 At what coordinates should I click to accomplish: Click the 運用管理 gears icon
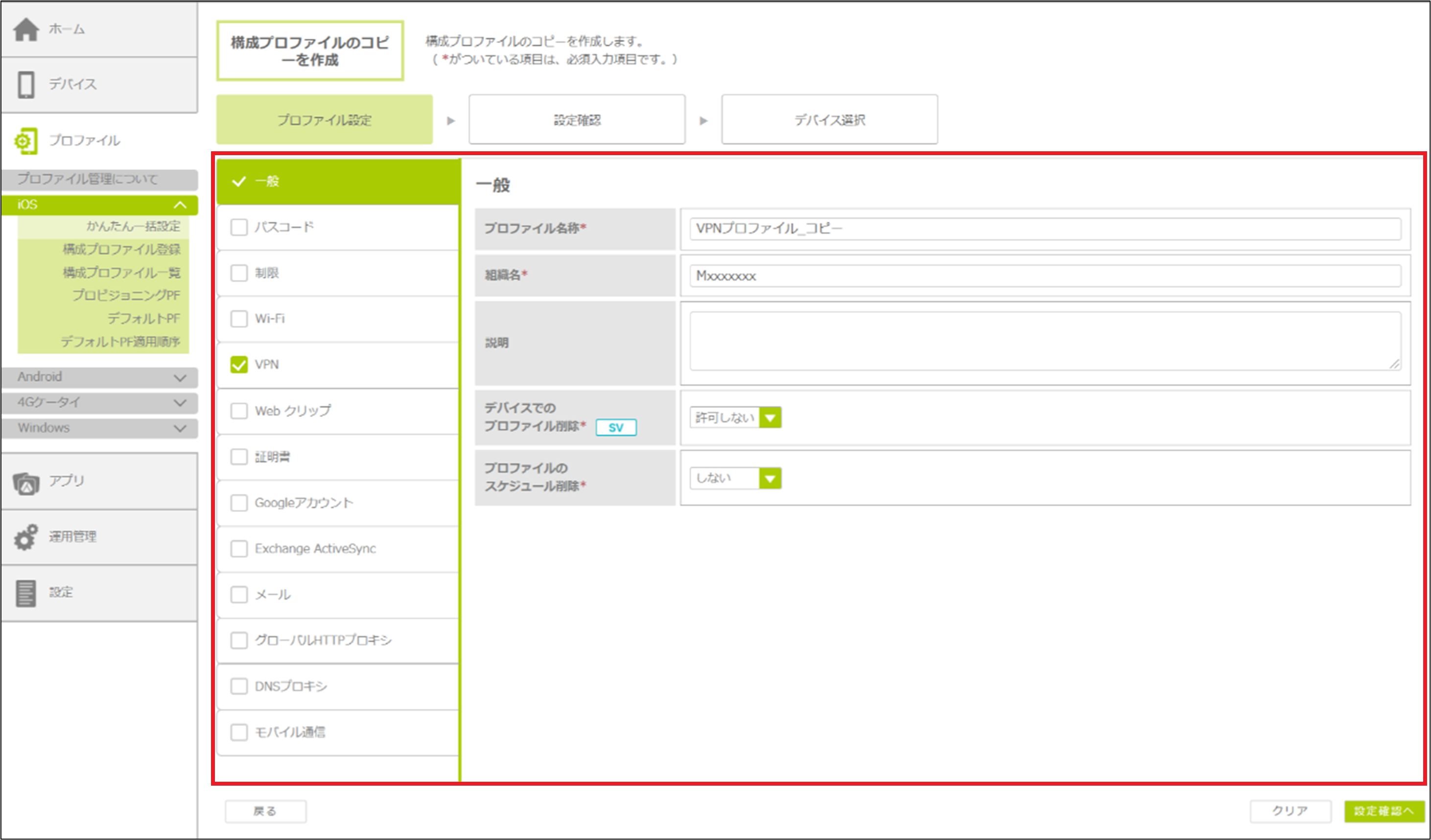(26, 537)
